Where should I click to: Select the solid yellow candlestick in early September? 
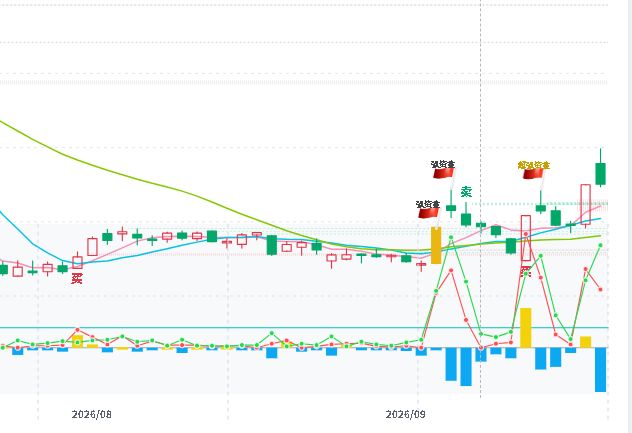click(436, 246)
